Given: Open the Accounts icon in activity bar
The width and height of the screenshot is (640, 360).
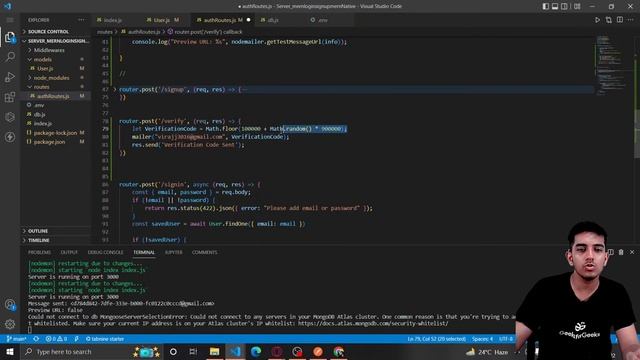Looking at the screenshot, I should pyautogui.click(x=10, y=304).
